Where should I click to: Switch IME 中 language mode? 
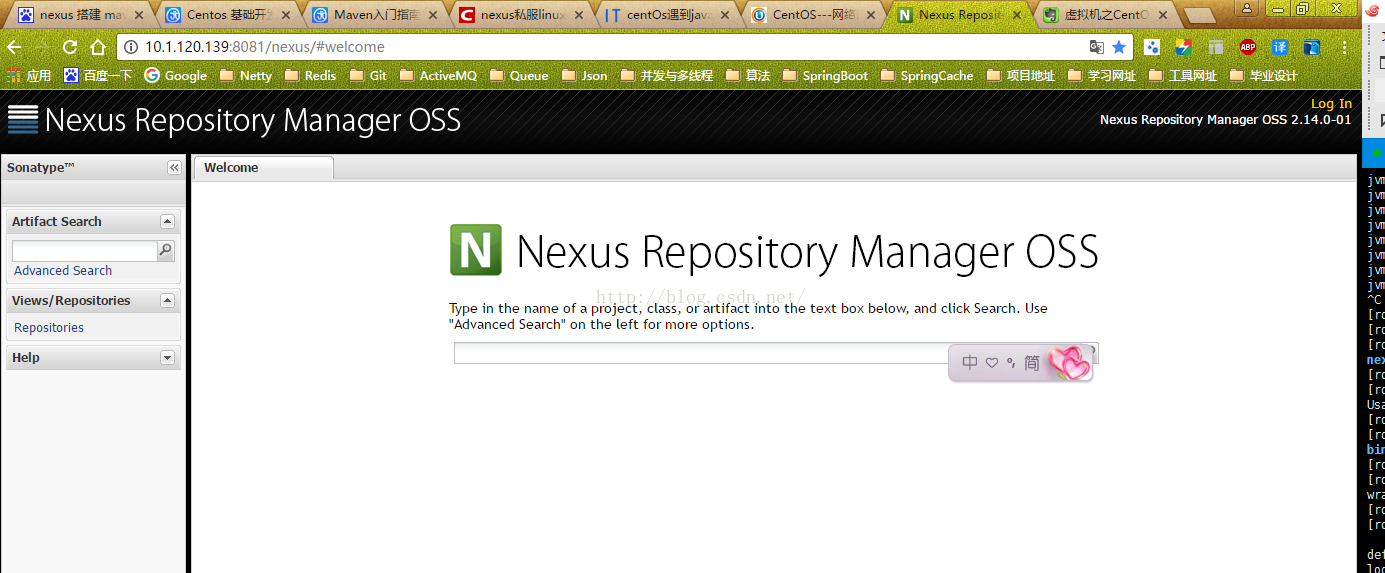click(x=970, y=363)
